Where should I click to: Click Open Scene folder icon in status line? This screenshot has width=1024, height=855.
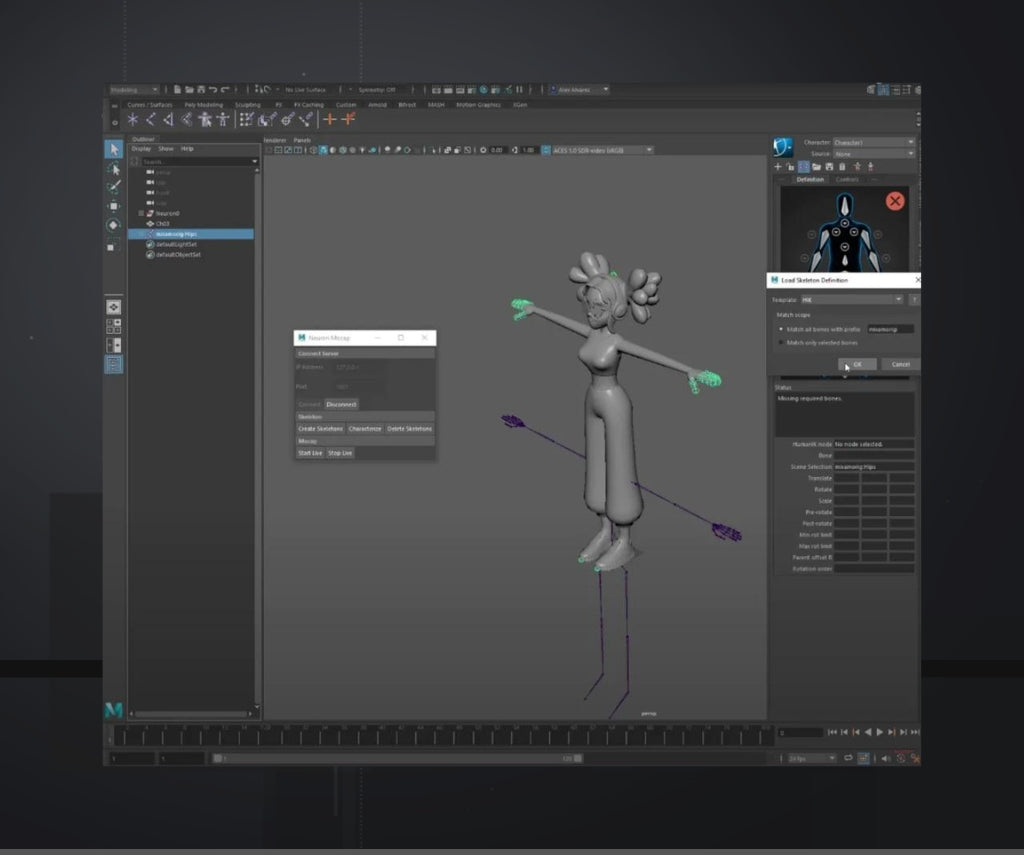click(x=189, y=89)
